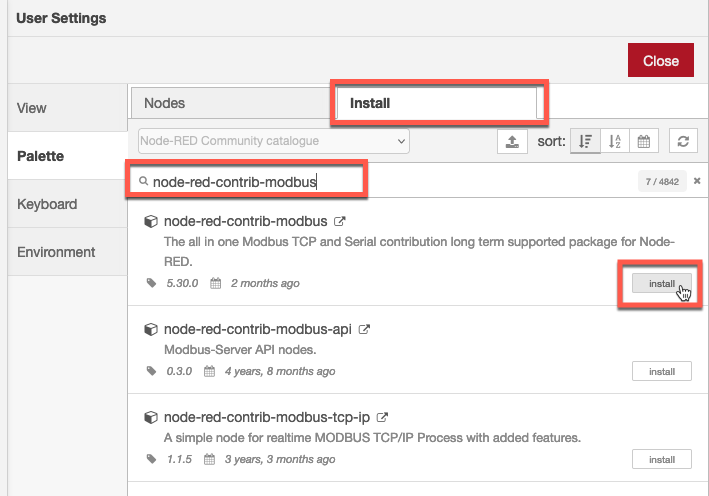The height and width of the screenshot is (496, 709).
Task: Click the upload module icon button
Action: [512, 142]
